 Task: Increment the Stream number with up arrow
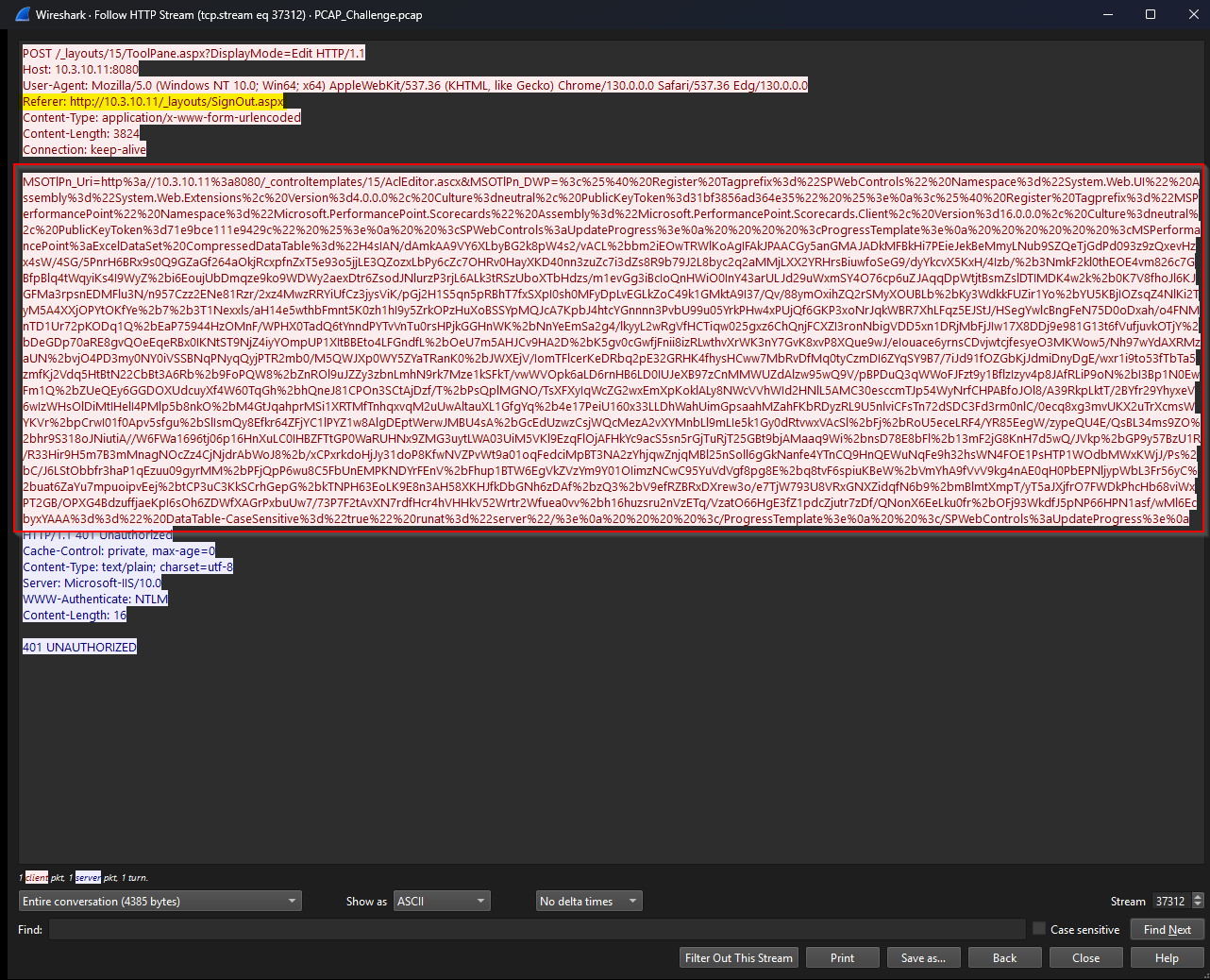point(1198,897)
